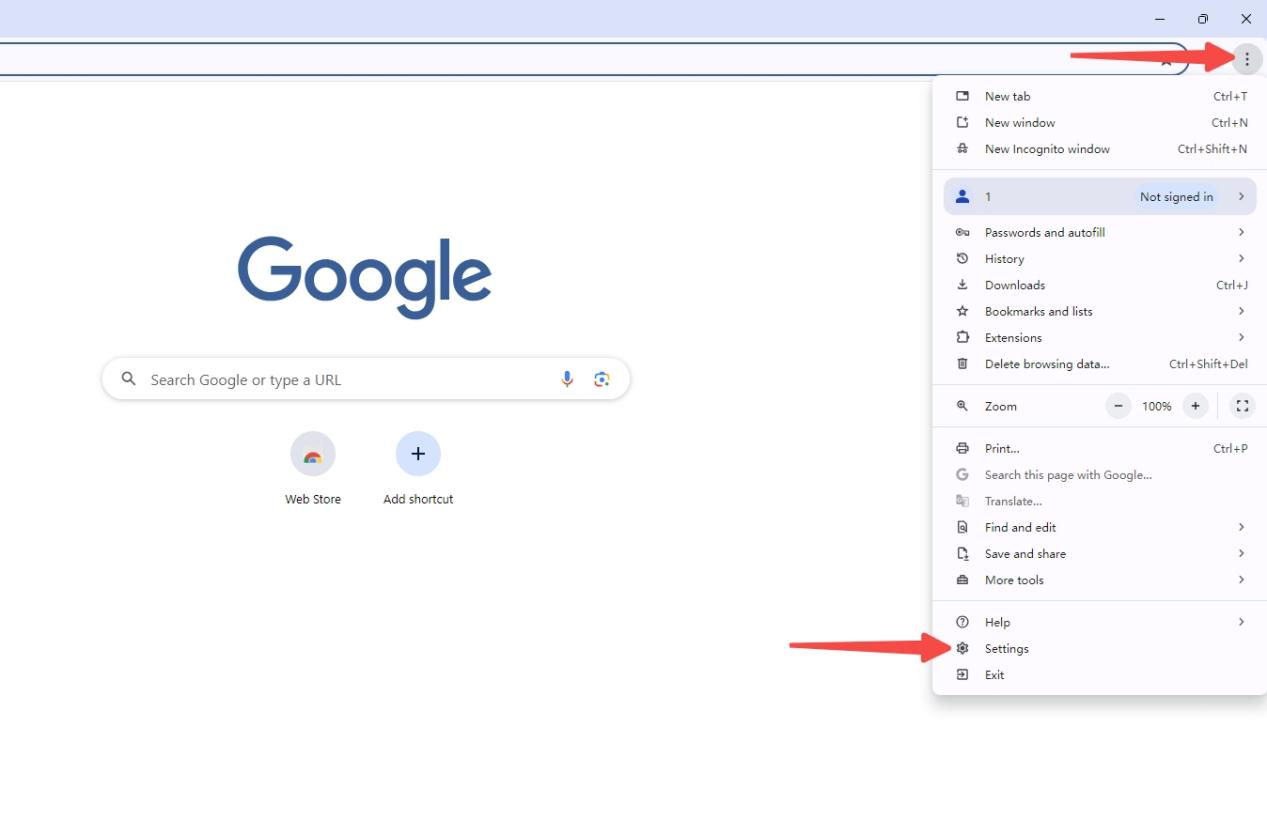
Task: Open the More tools submenu
Action: pyautogui.click(x=1100, y=580)
